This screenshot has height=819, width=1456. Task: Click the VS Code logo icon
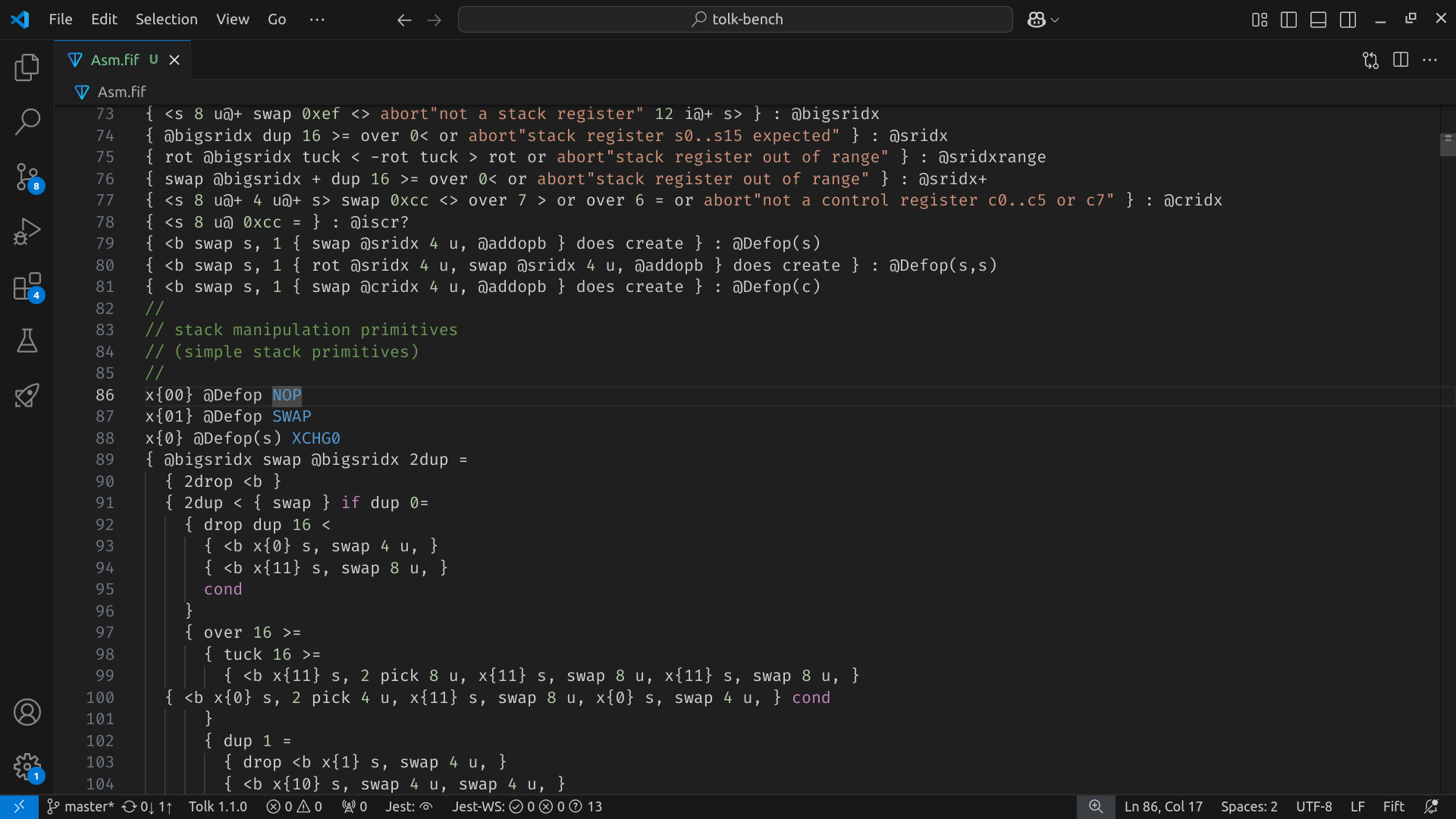(20, 19)
